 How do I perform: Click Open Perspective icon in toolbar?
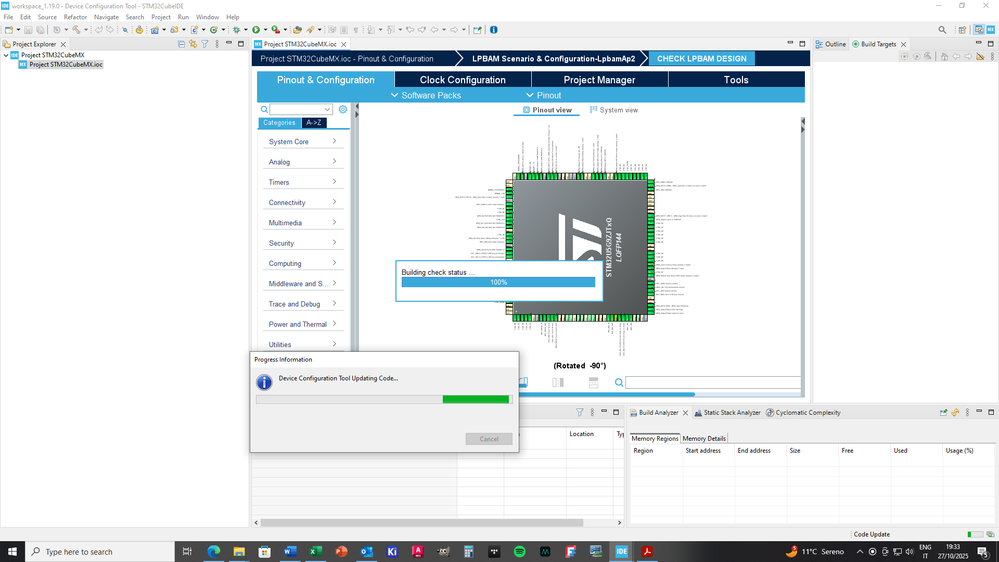point(963,30)
